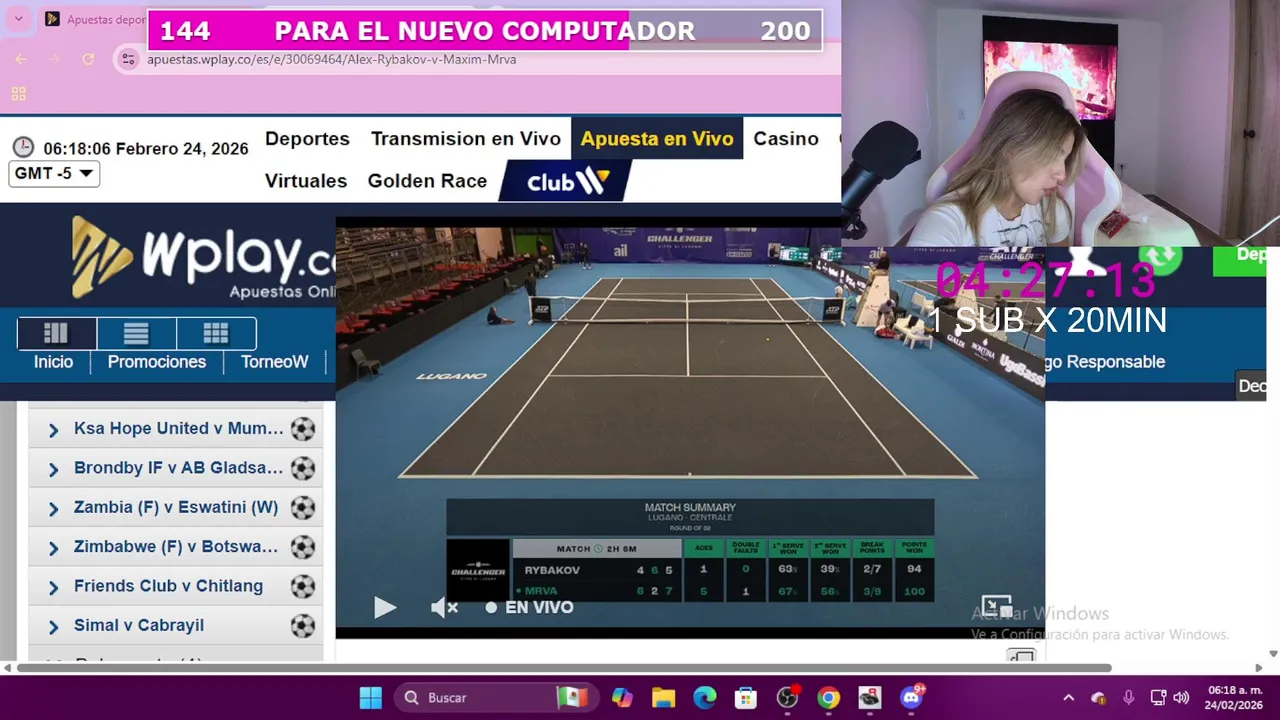Screen dimensions: 1280x720
Task: Go to Inicio in the blue nav
Action: coord(53,362)
